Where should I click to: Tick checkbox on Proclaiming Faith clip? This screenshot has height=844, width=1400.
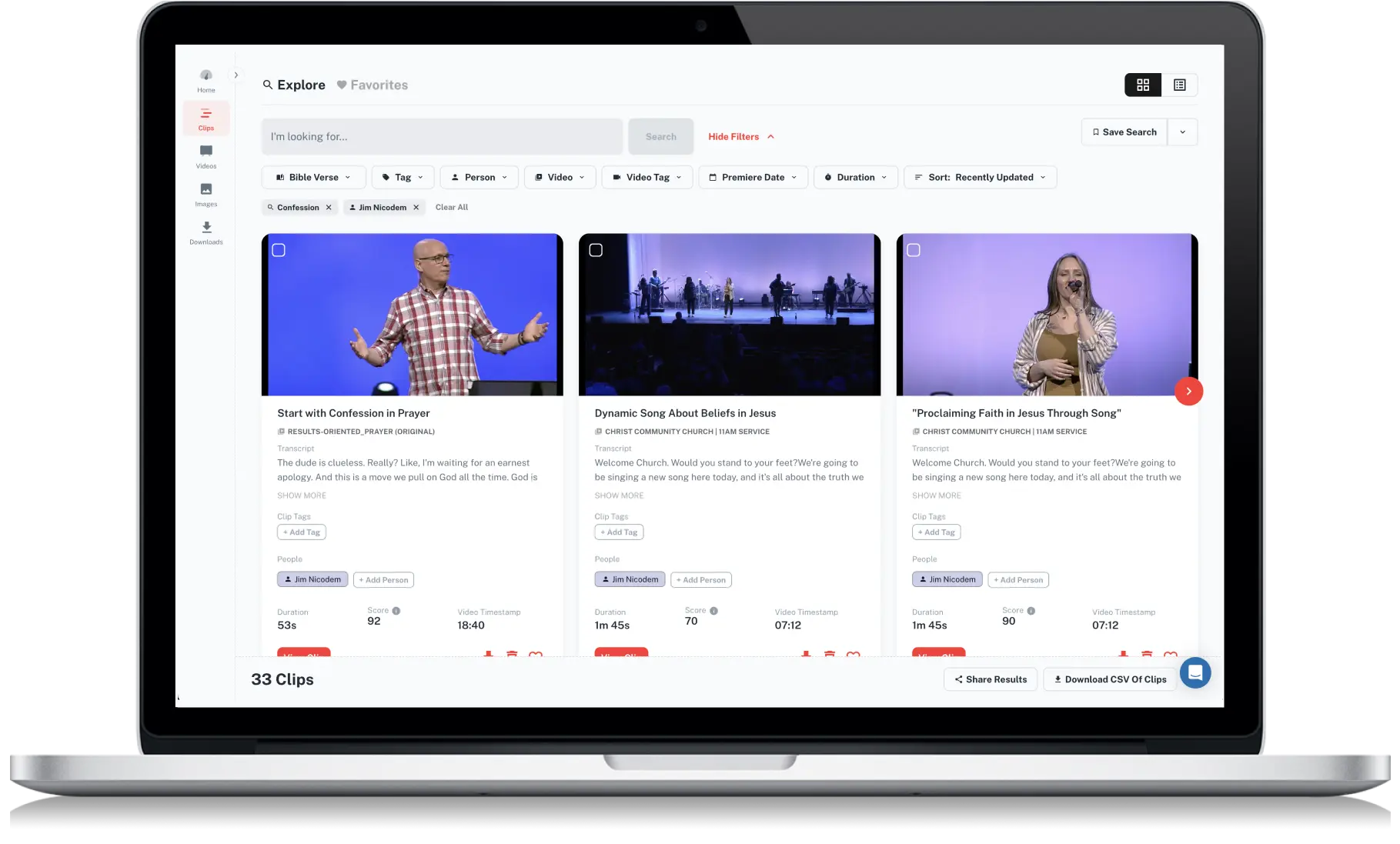pos(914,250)
